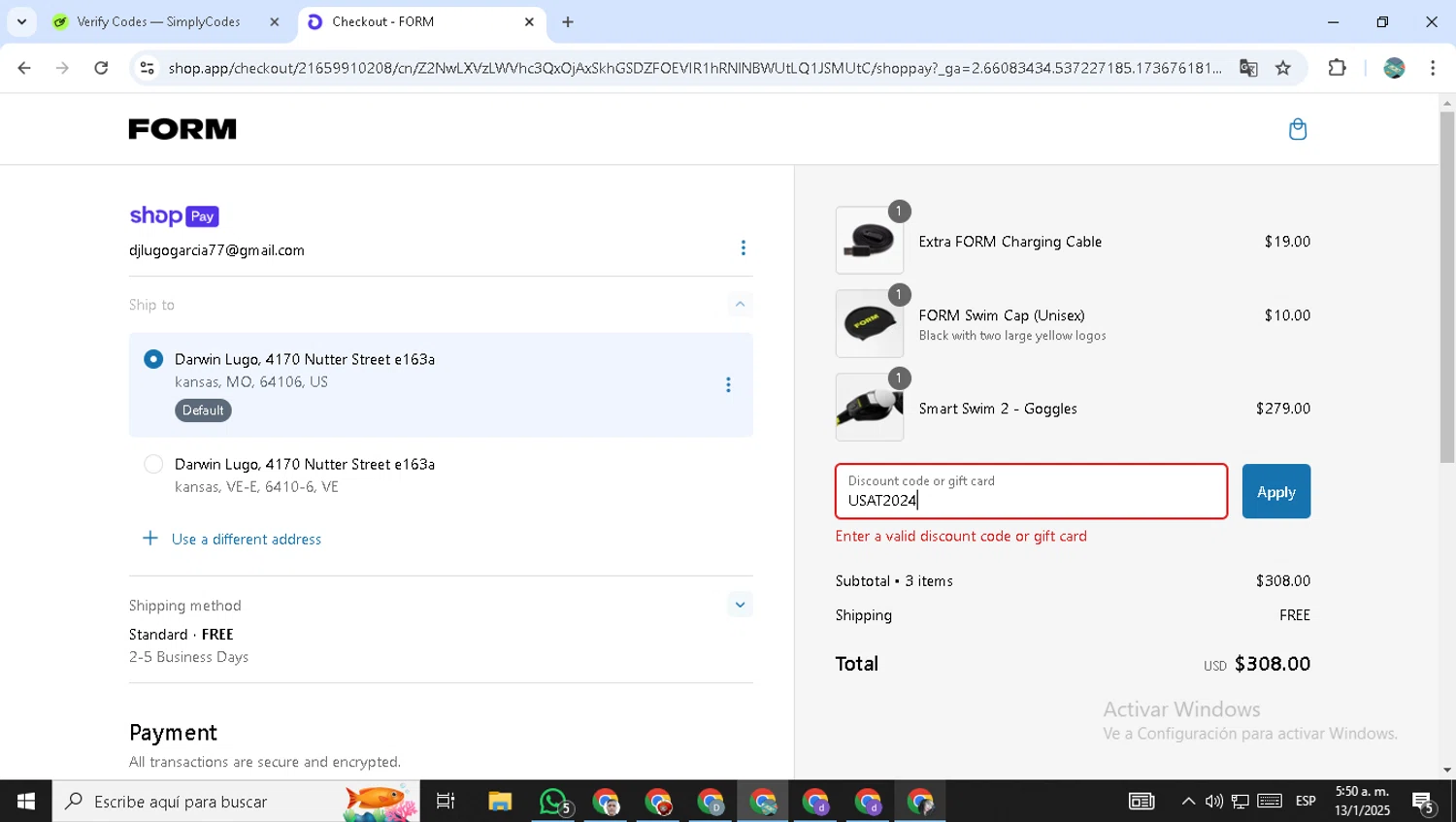Open File Explorer from taskbar
This screenshot has width=1456, height=822.
(500, 802)
